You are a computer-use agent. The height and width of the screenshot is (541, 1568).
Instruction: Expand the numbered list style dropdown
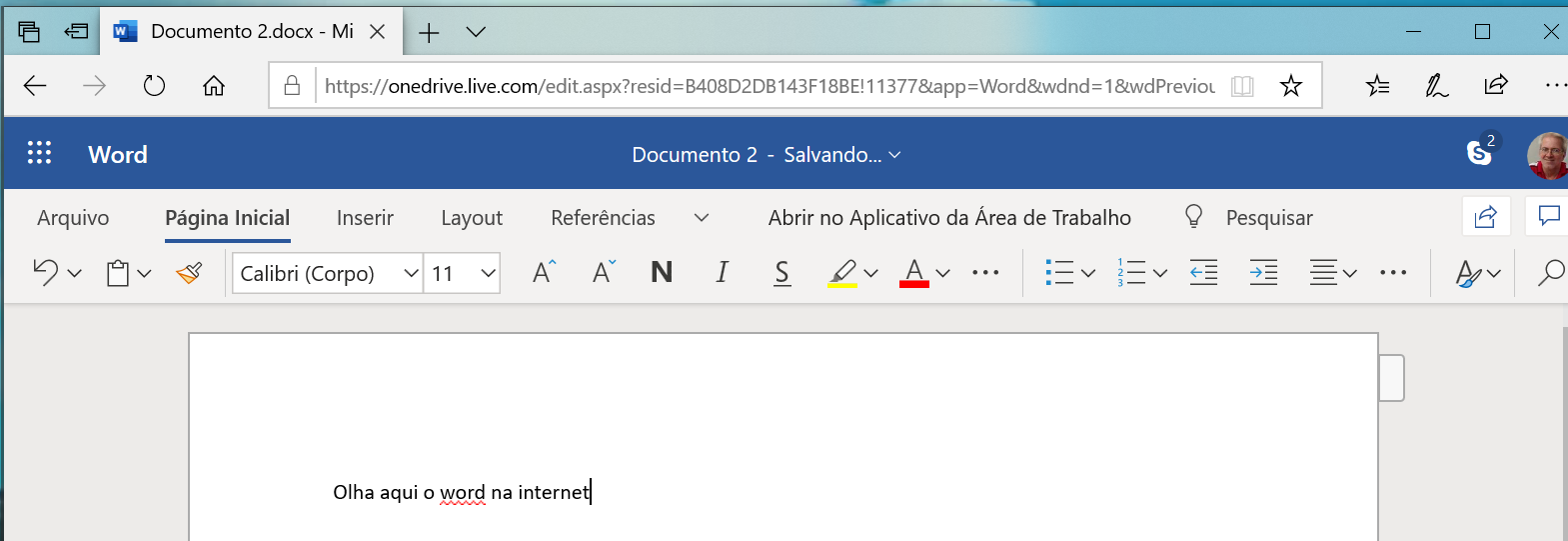tap(1160, 273)
